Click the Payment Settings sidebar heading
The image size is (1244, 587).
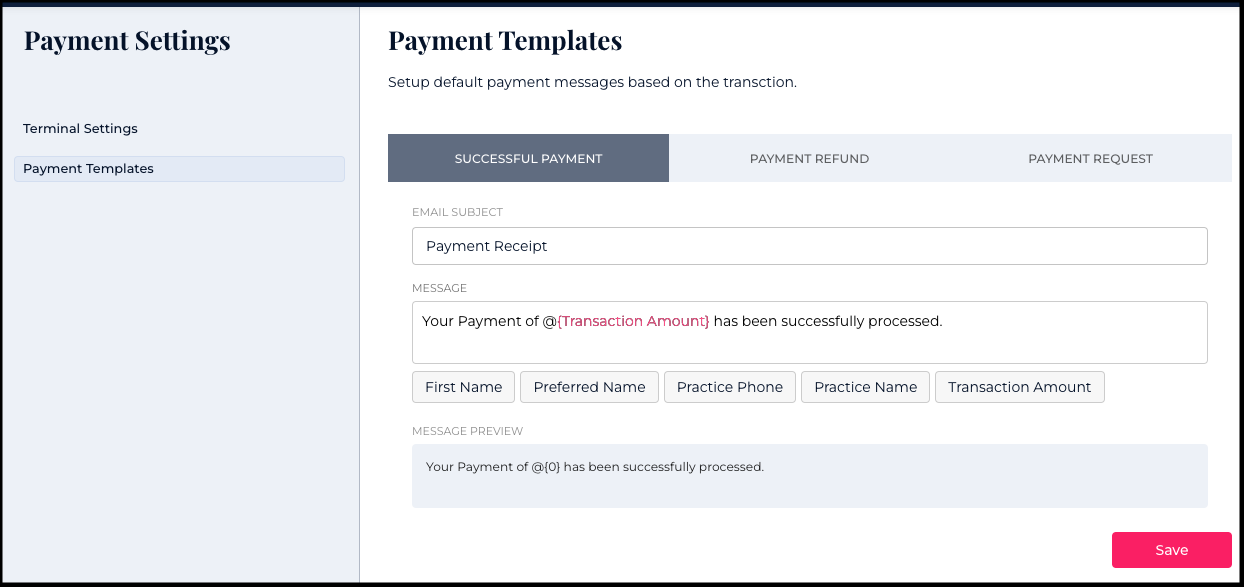(x=127, y=41)
